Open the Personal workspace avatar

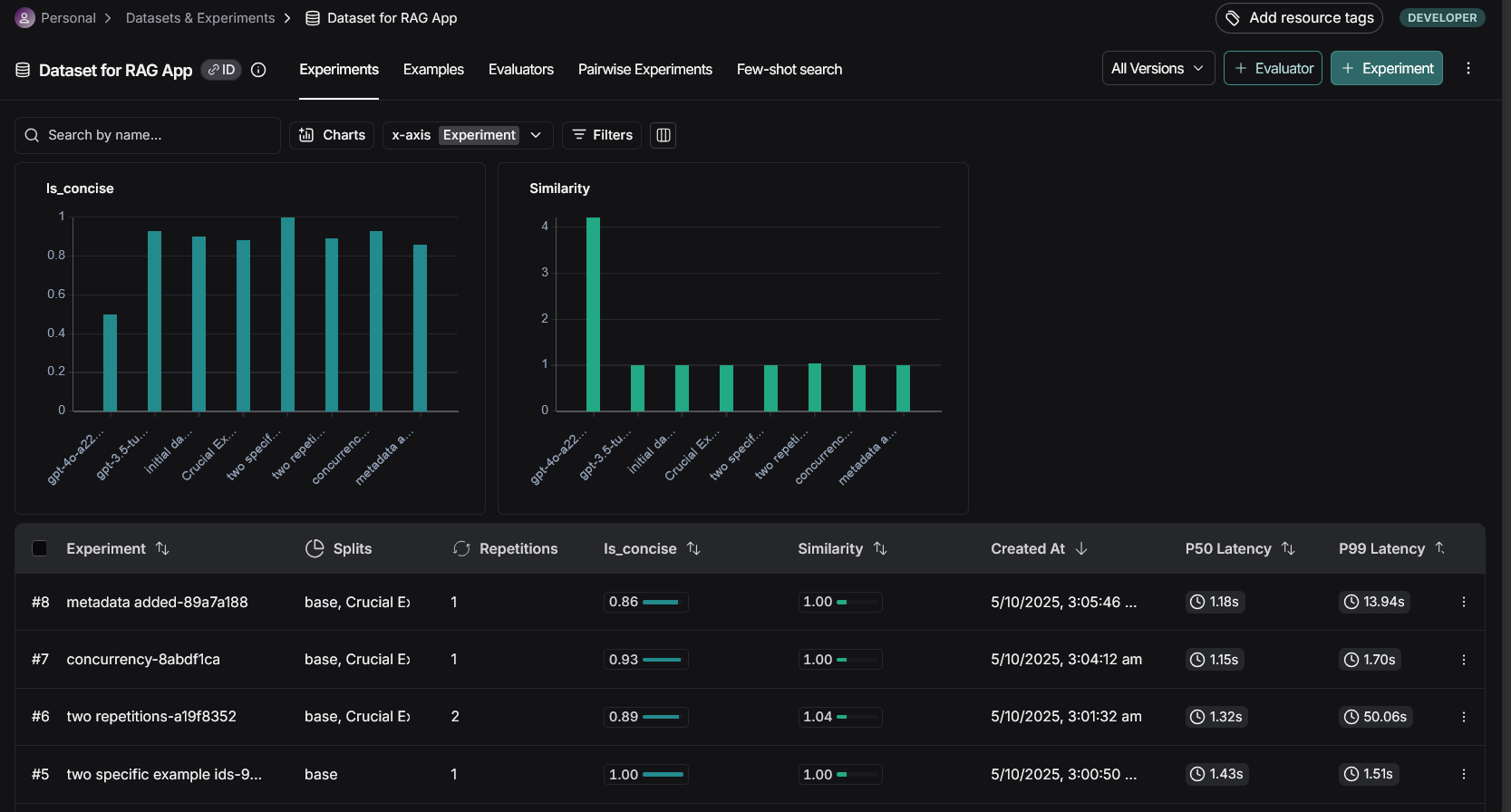tap(25, 18)
